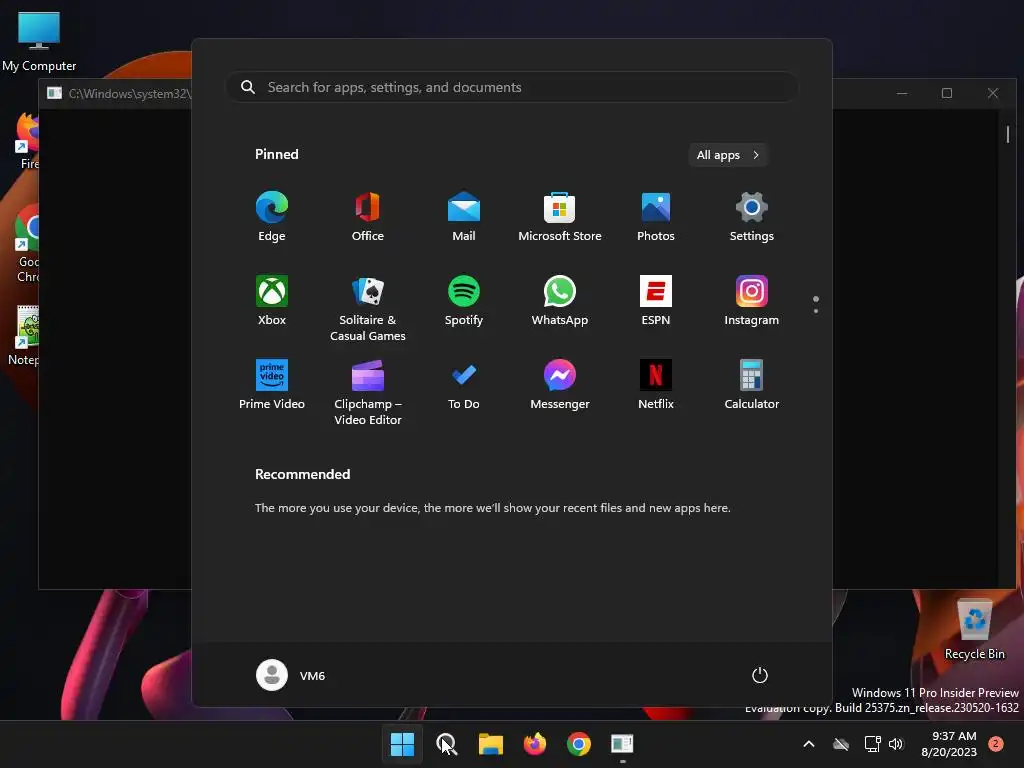Show hidden system tray icons
This screenshot has width=1024, height=768.
[808, 744]
